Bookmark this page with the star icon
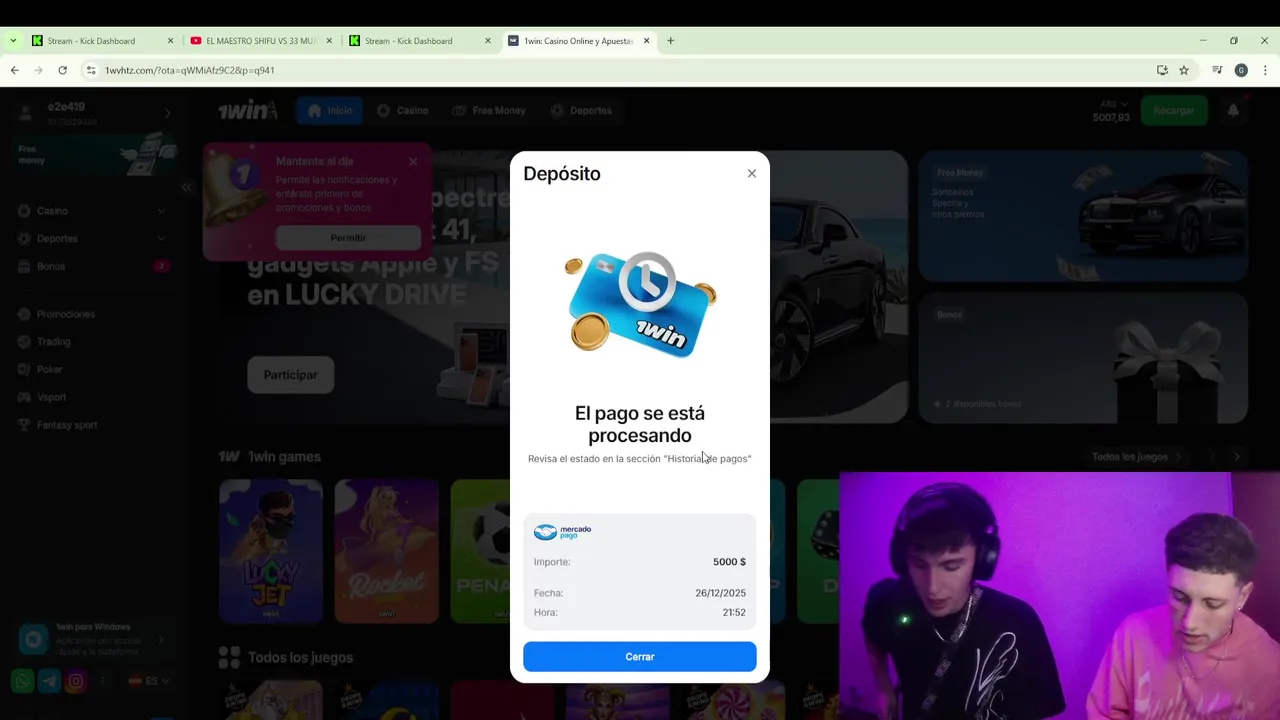This screenshot has width=1280, height=720. click(1184, 70)
